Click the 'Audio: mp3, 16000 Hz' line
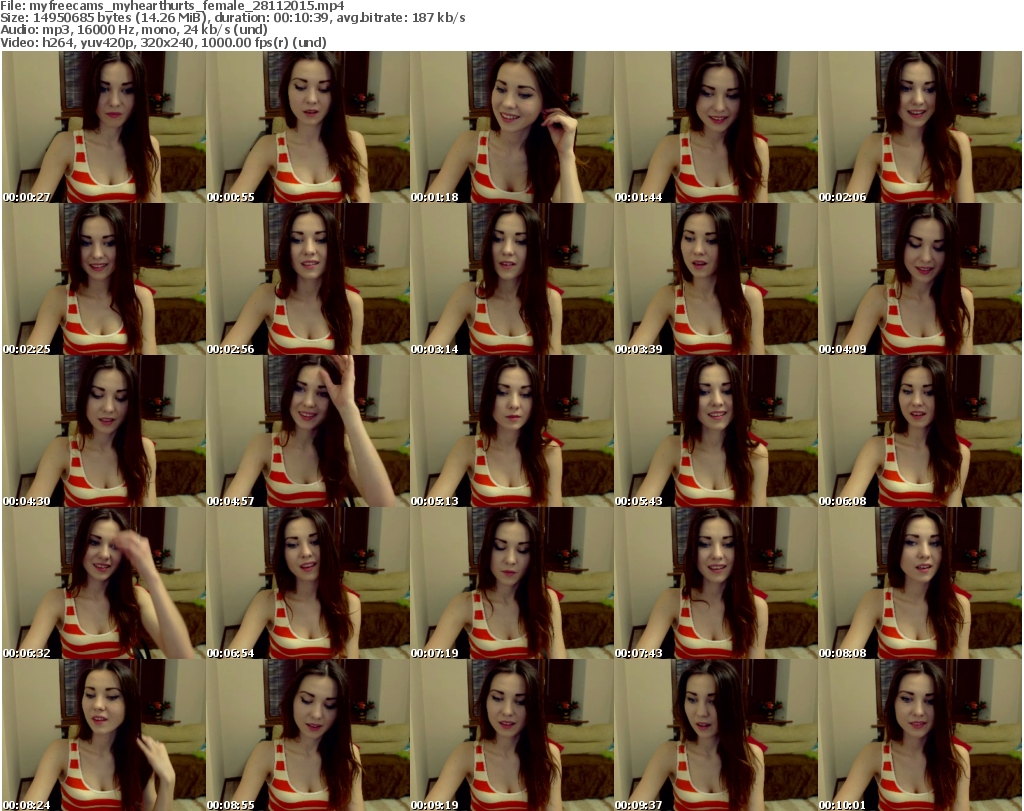 tap(134, 29)
